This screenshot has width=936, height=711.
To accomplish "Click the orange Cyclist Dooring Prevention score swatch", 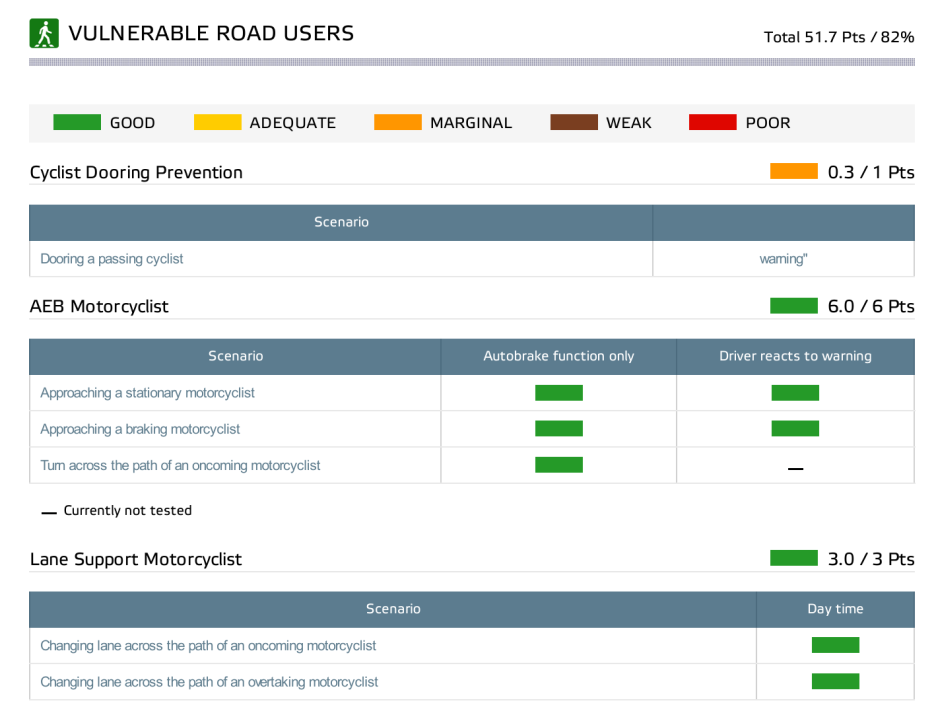I will point(794,171).
